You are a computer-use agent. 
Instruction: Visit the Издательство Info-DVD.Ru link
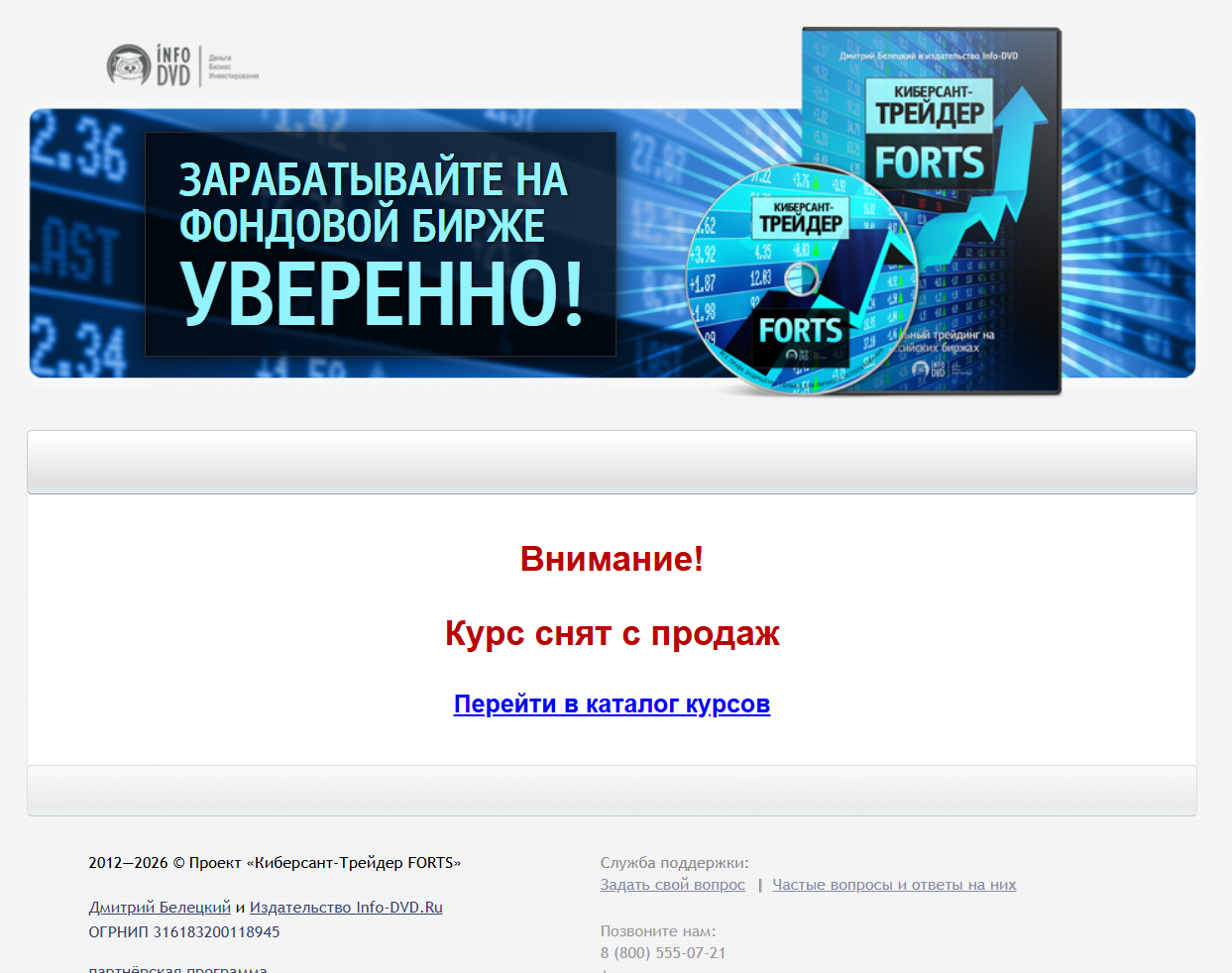point(346,907)
